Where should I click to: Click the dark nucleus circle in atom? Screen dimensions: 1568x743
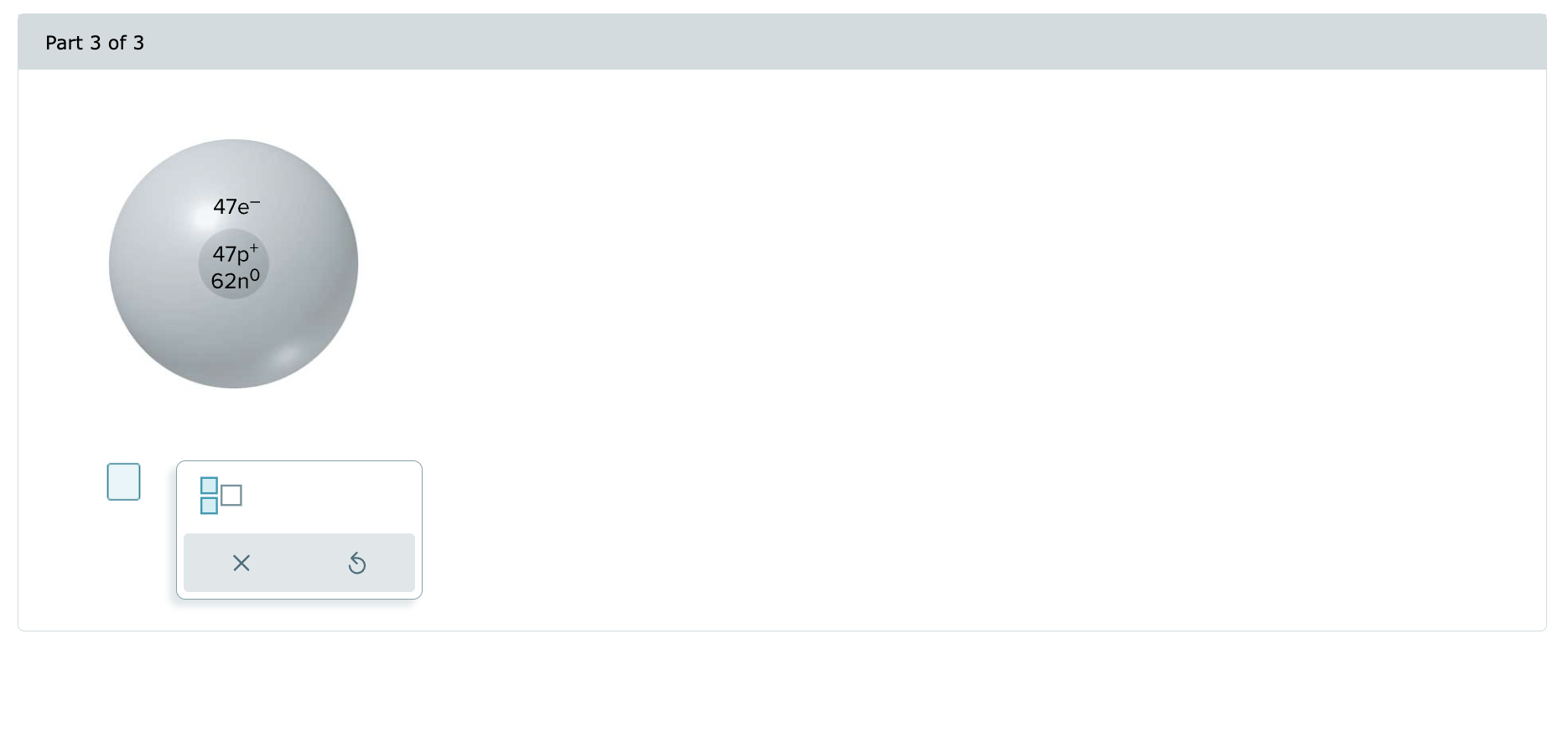234,264
